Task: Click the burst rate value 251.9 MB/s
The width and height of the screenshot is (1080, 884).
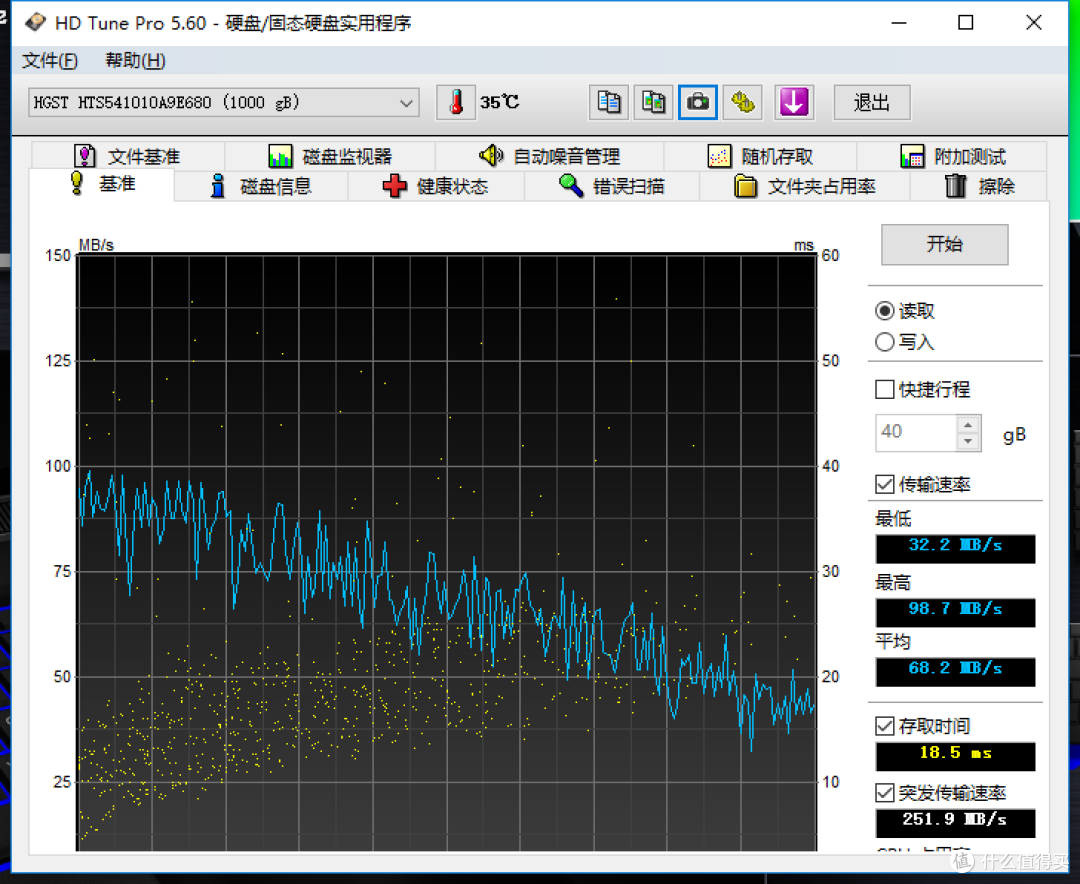Action: pyautogui.click(x=955, y=823)
